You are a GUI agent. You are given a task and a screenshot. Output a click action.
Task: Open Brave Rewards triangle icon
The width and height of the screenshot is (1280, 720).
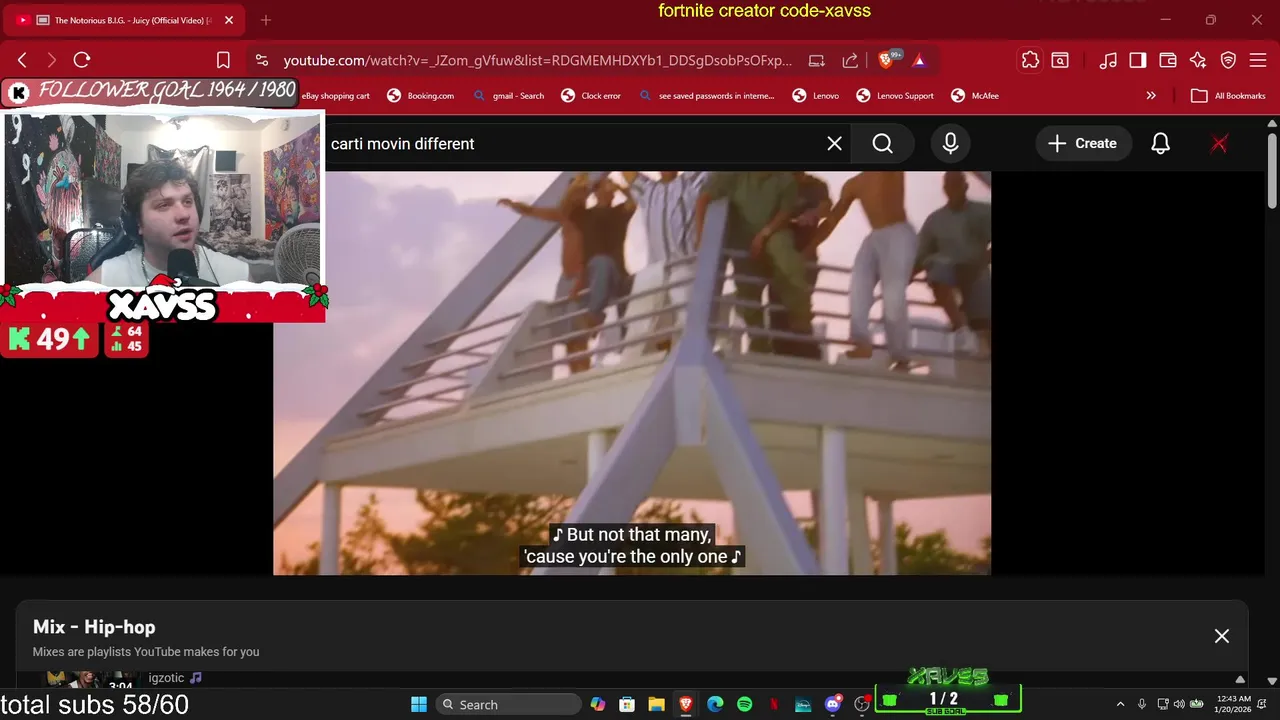pyautogui.click(x=919, y=60)
